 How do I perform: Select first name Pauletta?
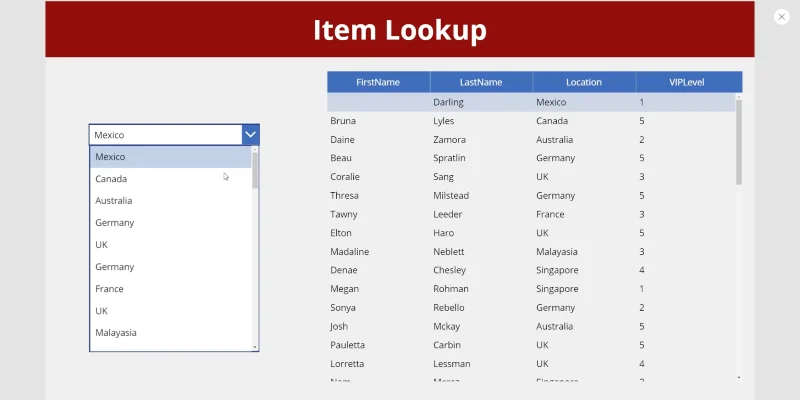(347, 345)
